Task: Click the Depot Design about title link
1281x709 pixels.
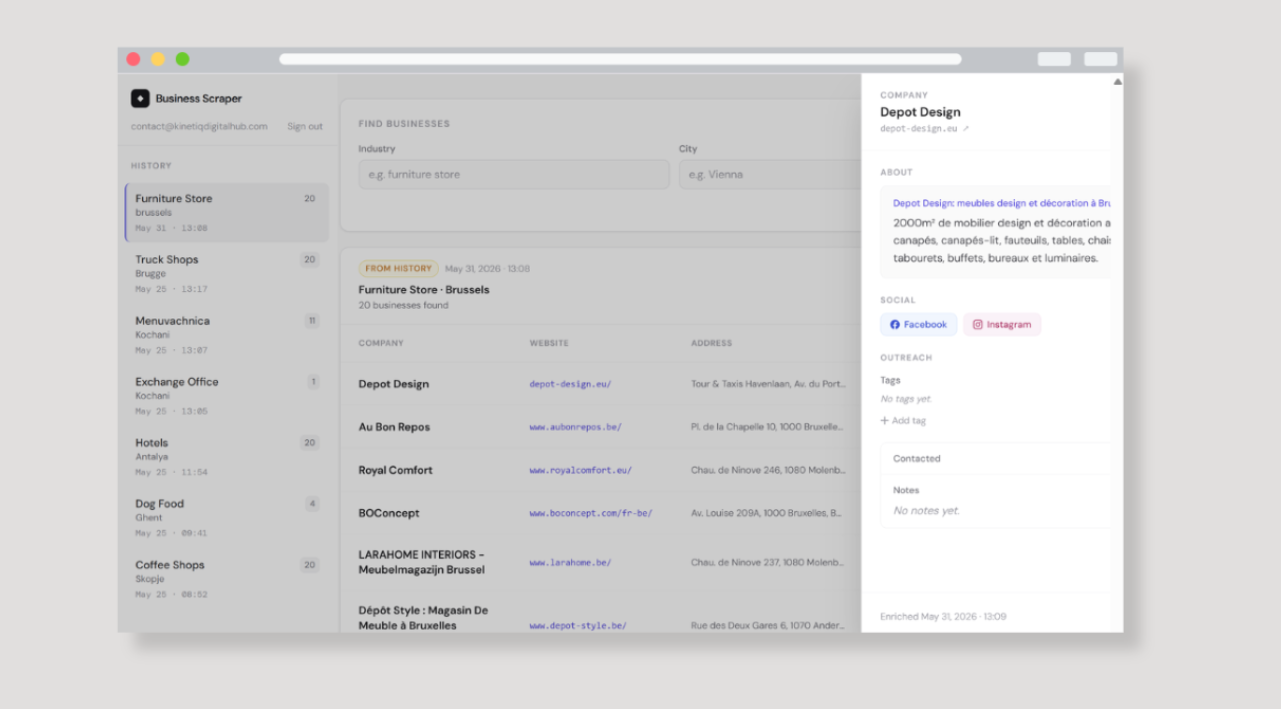Action: point(1002,203)
